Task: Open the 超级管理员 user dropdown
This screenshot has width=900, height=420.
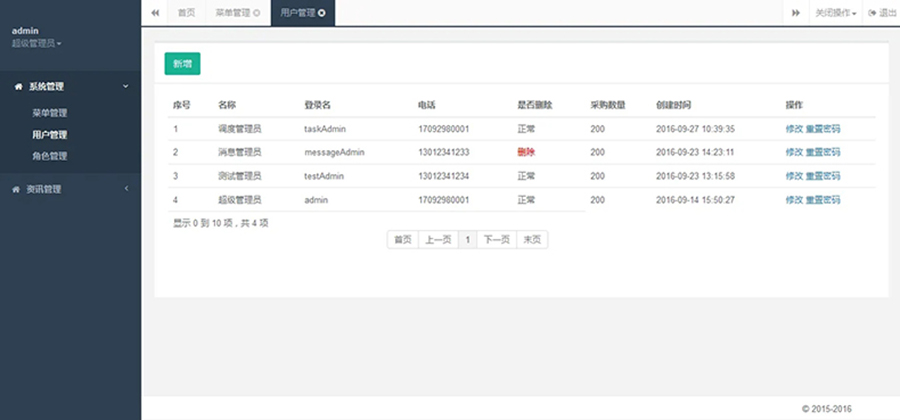Action: click(37, 44)
